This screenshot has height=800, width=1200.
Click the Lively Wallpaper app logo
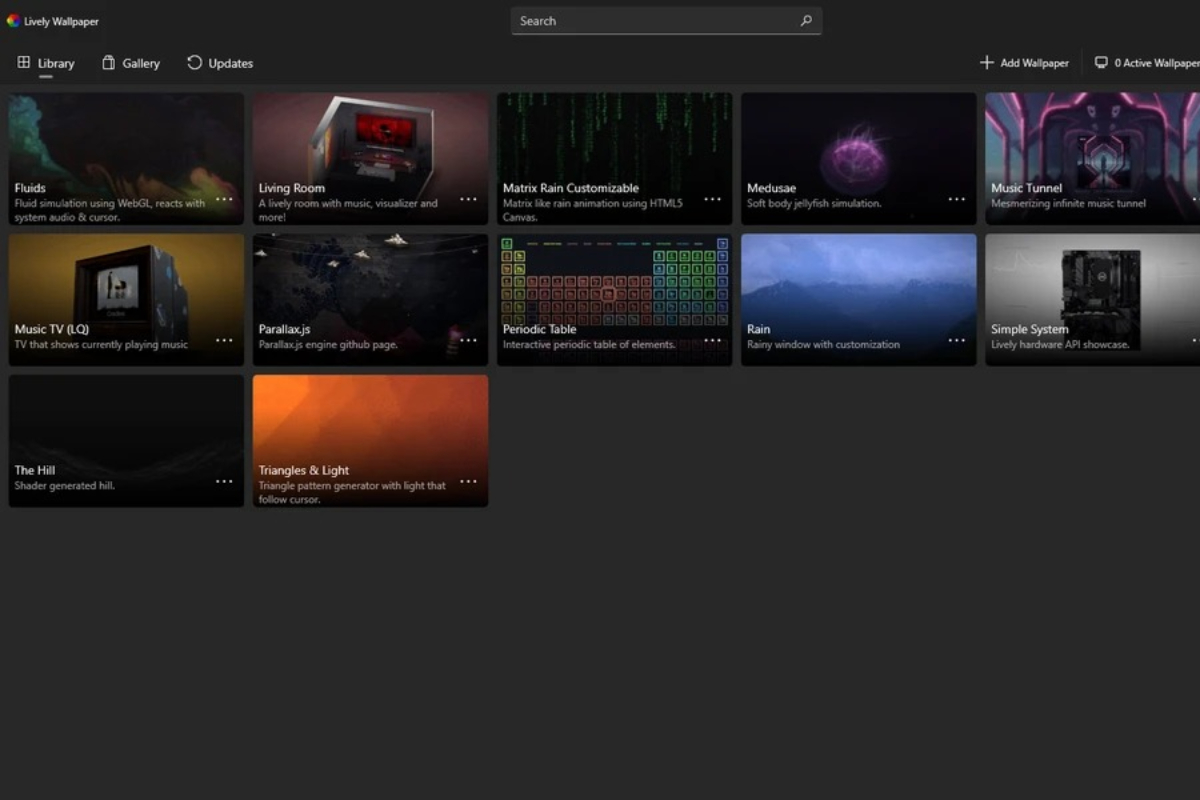click(13, 21)
